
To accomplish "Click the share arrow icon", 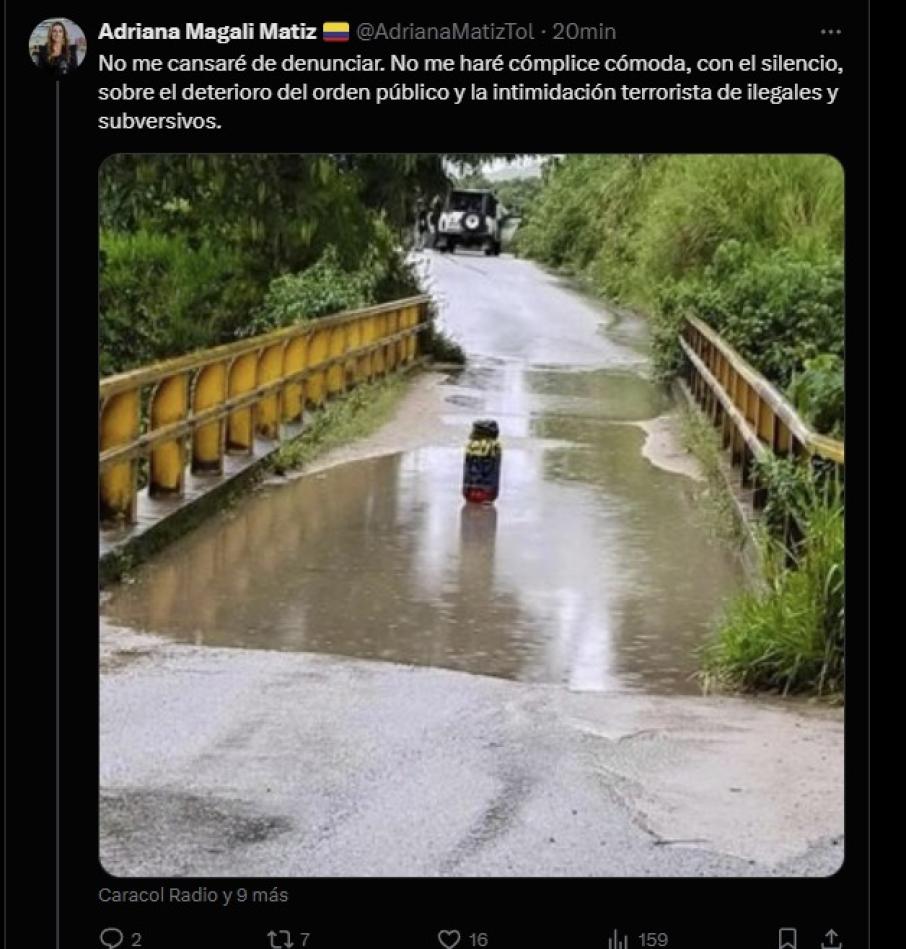I will [830, 938].
